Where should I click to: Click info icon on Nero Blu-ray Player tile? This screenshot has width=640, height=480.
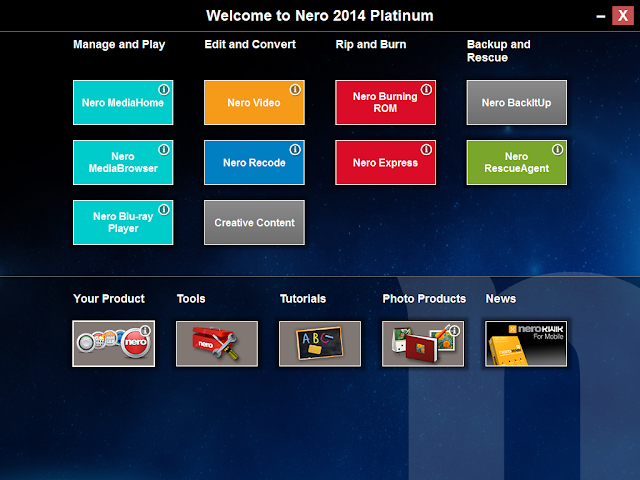coord(164,209)
